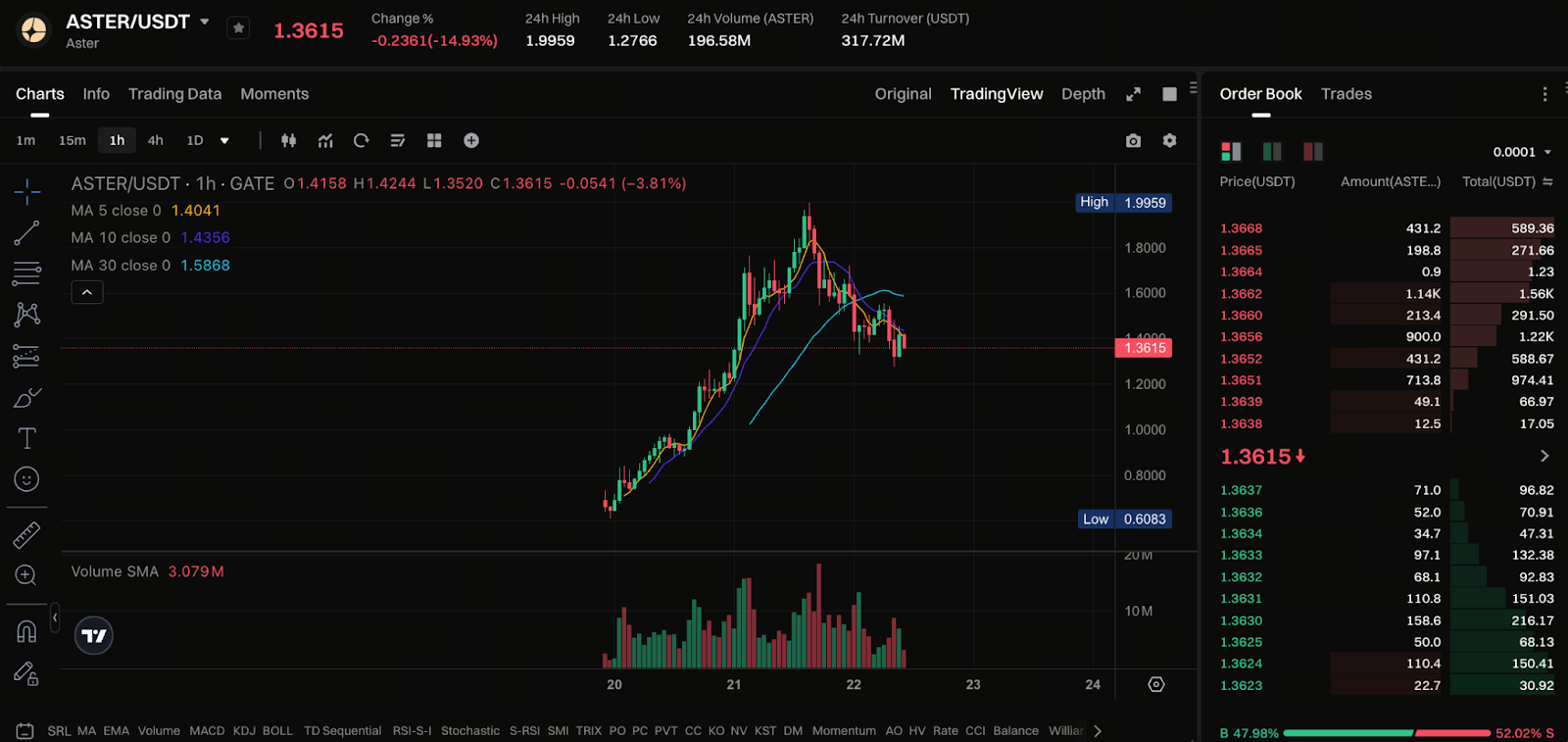Switch to the Trading Data tab

click(x=174, y=94)
